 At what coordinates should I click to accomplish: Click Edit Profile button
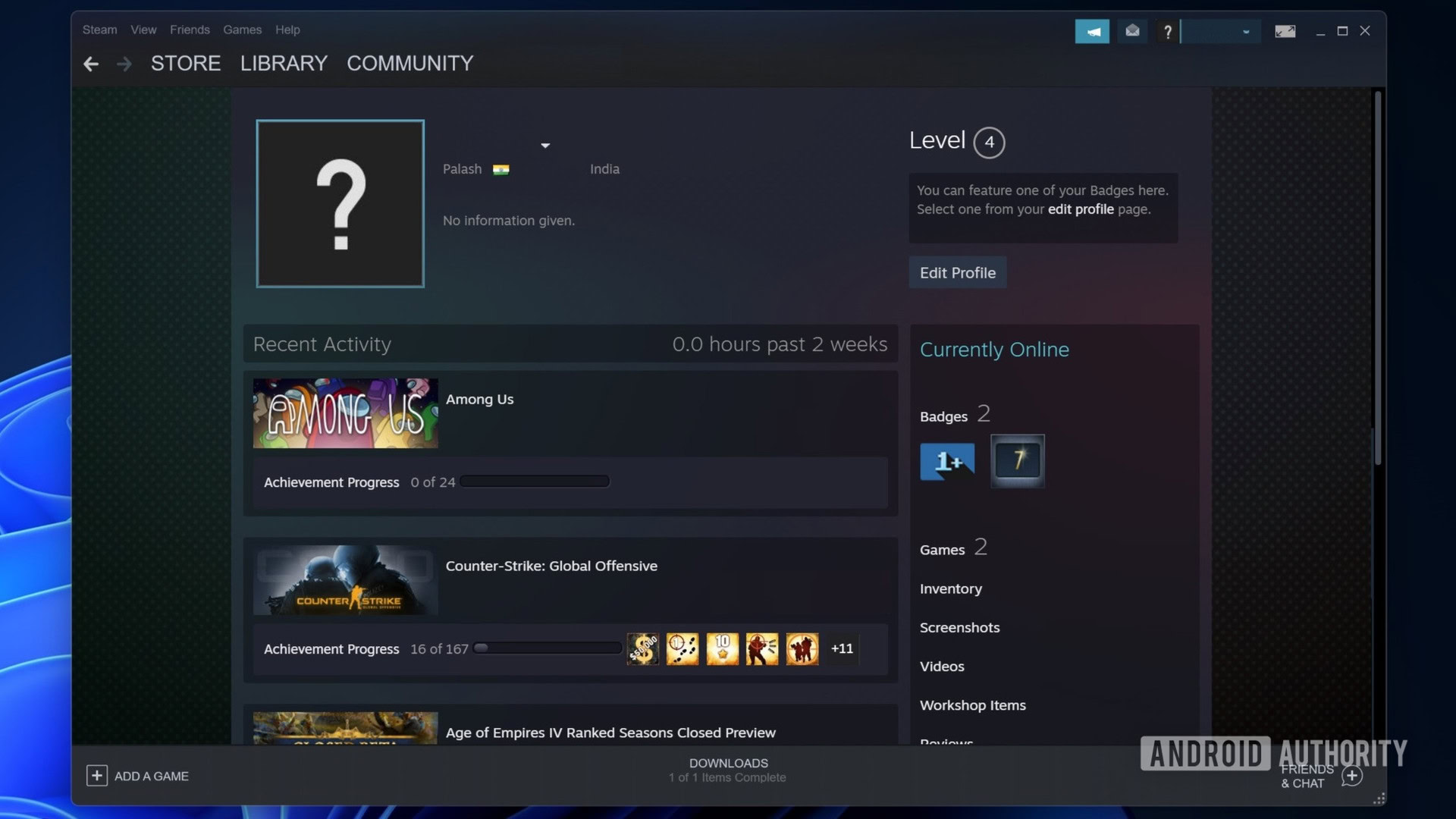(957, 272)
